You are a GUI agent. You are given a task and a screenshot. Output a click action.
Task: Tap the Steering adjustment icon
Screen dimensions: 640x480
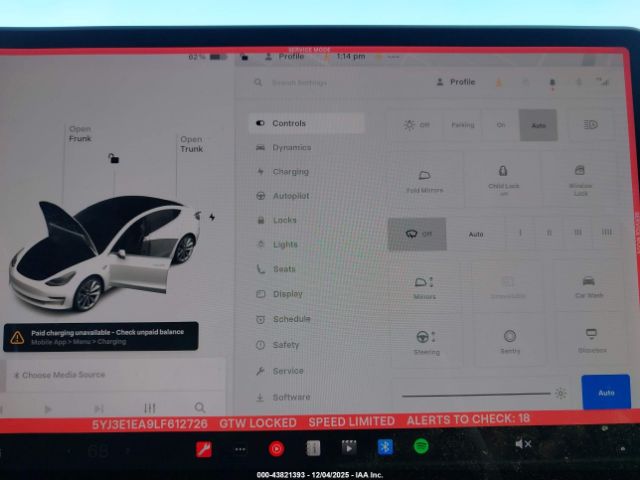(x=426, y=342)
